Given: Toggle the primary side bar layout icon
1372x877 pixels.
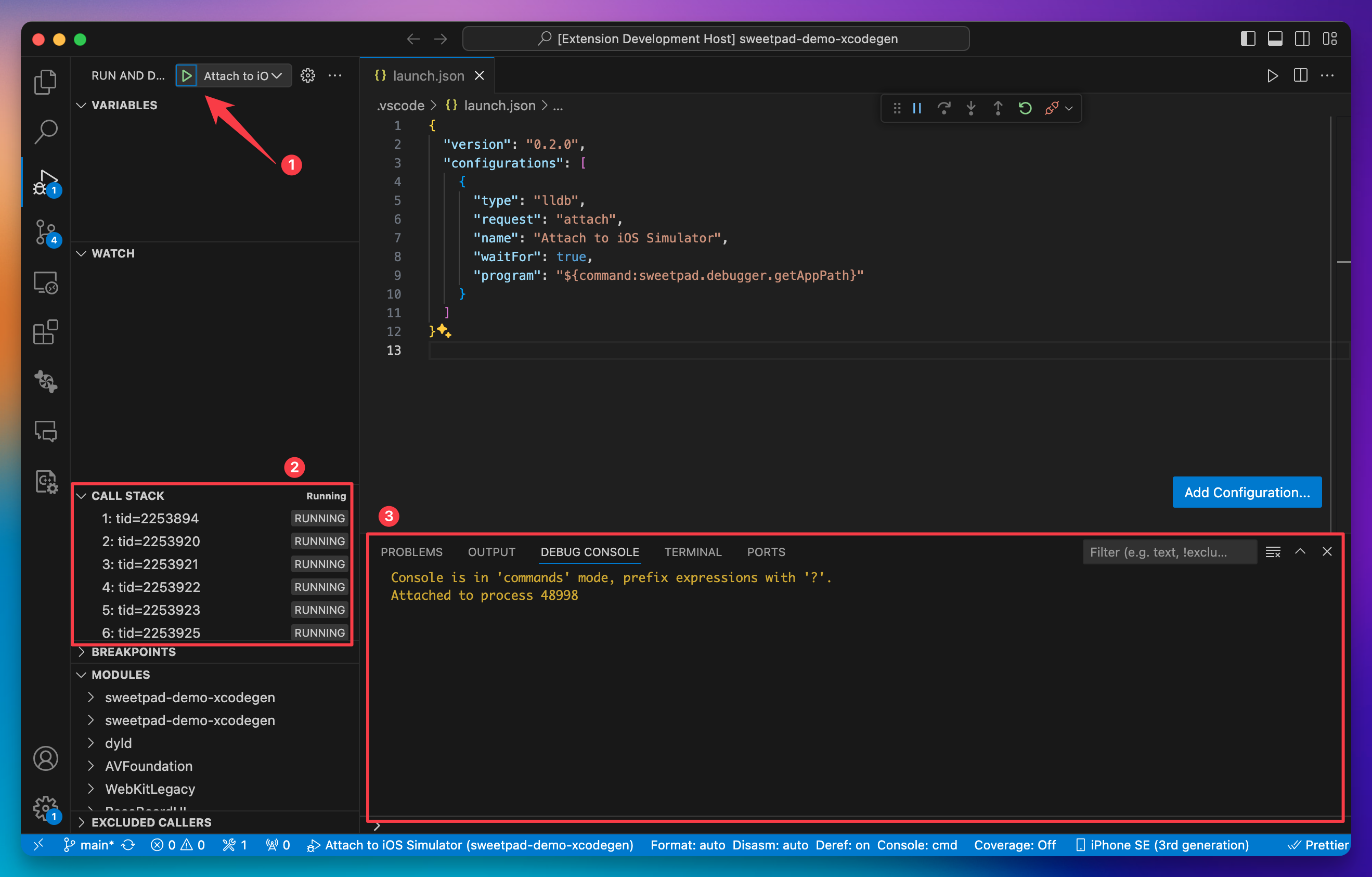Looking at the screenshot, I should tap(1248, 38).
